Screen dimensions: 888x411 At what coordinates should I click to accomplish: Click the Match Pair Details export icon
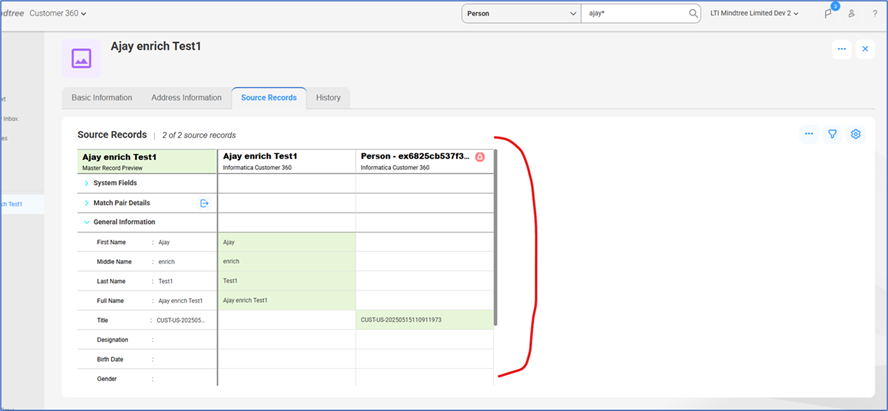[204, 203]
